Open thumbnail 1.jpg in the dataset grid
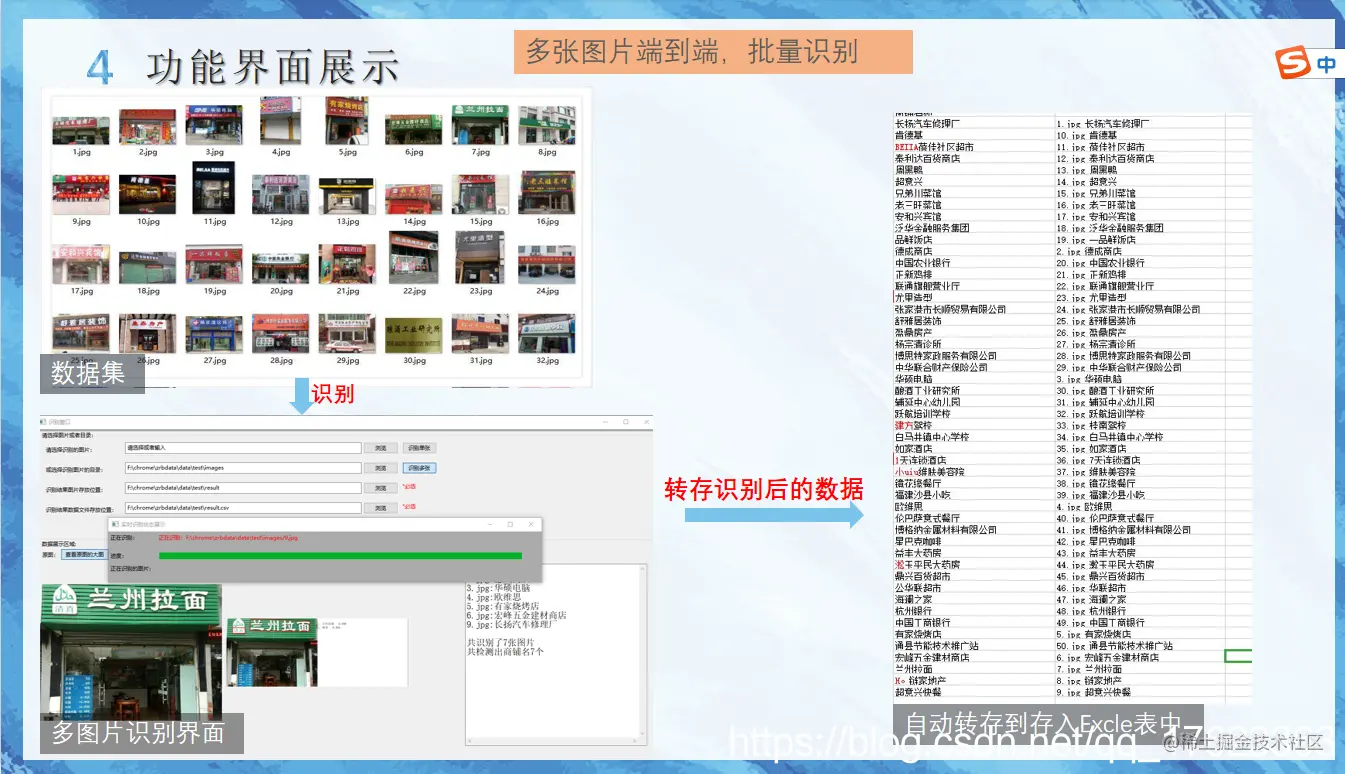1345x774 pixels. [x=80, y=125]
